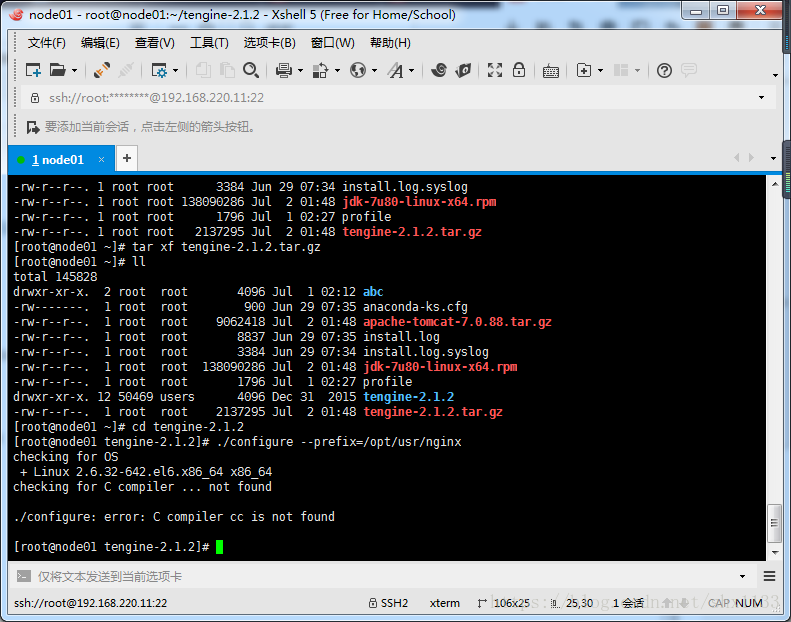Close the node01 tab with x

click(x=101, y=160)
